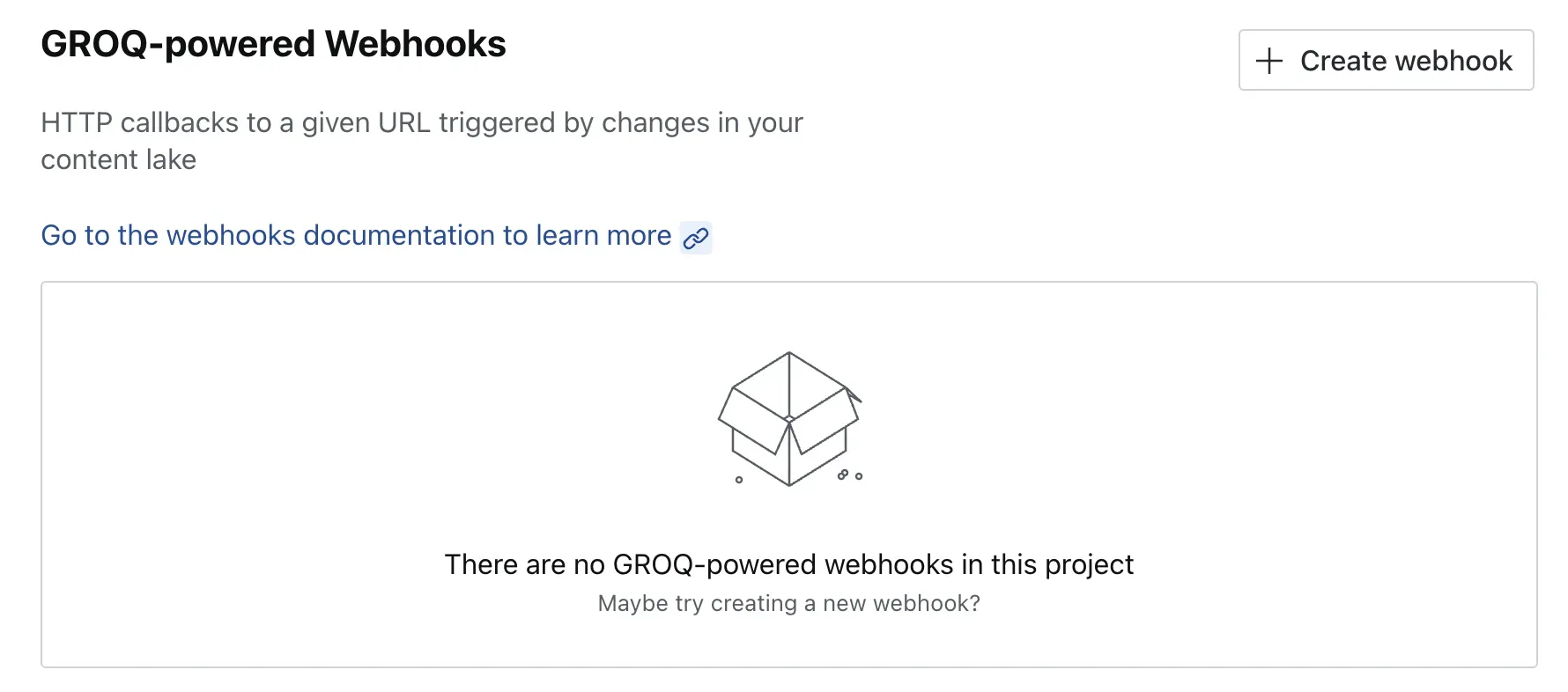Click the HTTP callbacks description text
The width and height of the screenshot is (1568, 692).
click(x=421, y=122)
